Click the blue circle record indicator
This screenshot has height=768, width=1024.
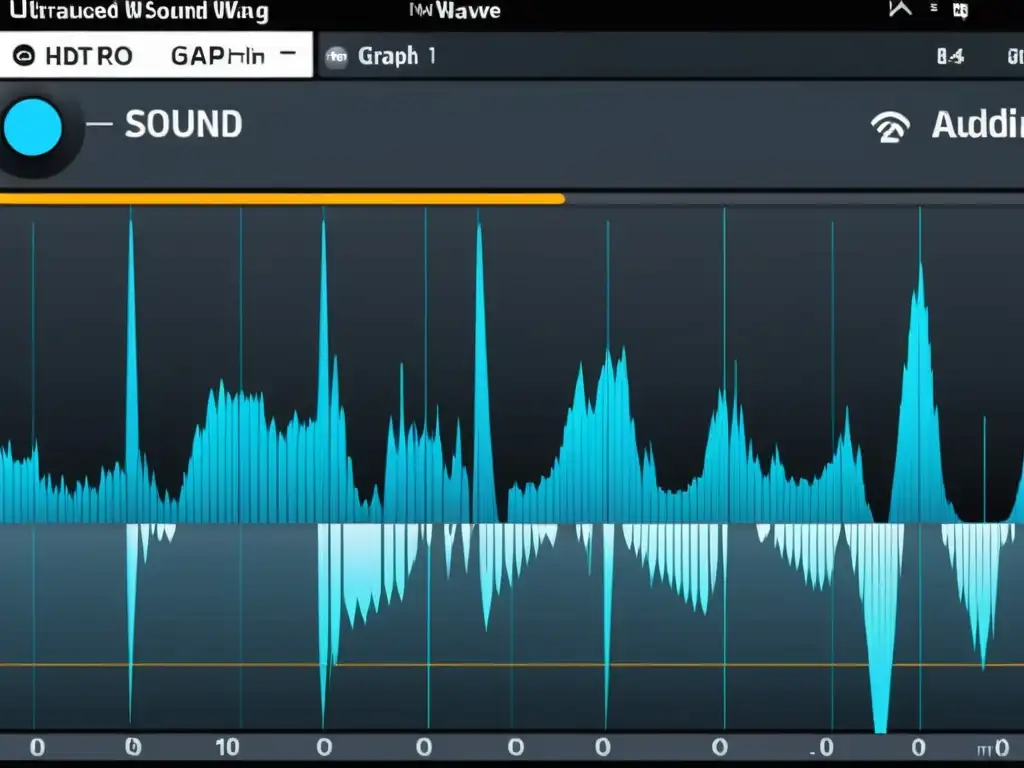coord(33,129)
